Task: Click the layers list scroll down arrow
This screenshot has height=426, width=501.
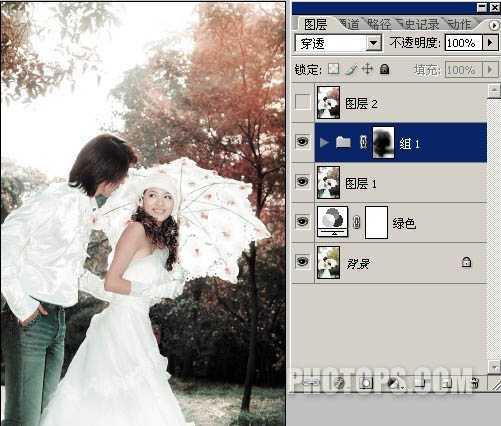Action: click(493, 366)
